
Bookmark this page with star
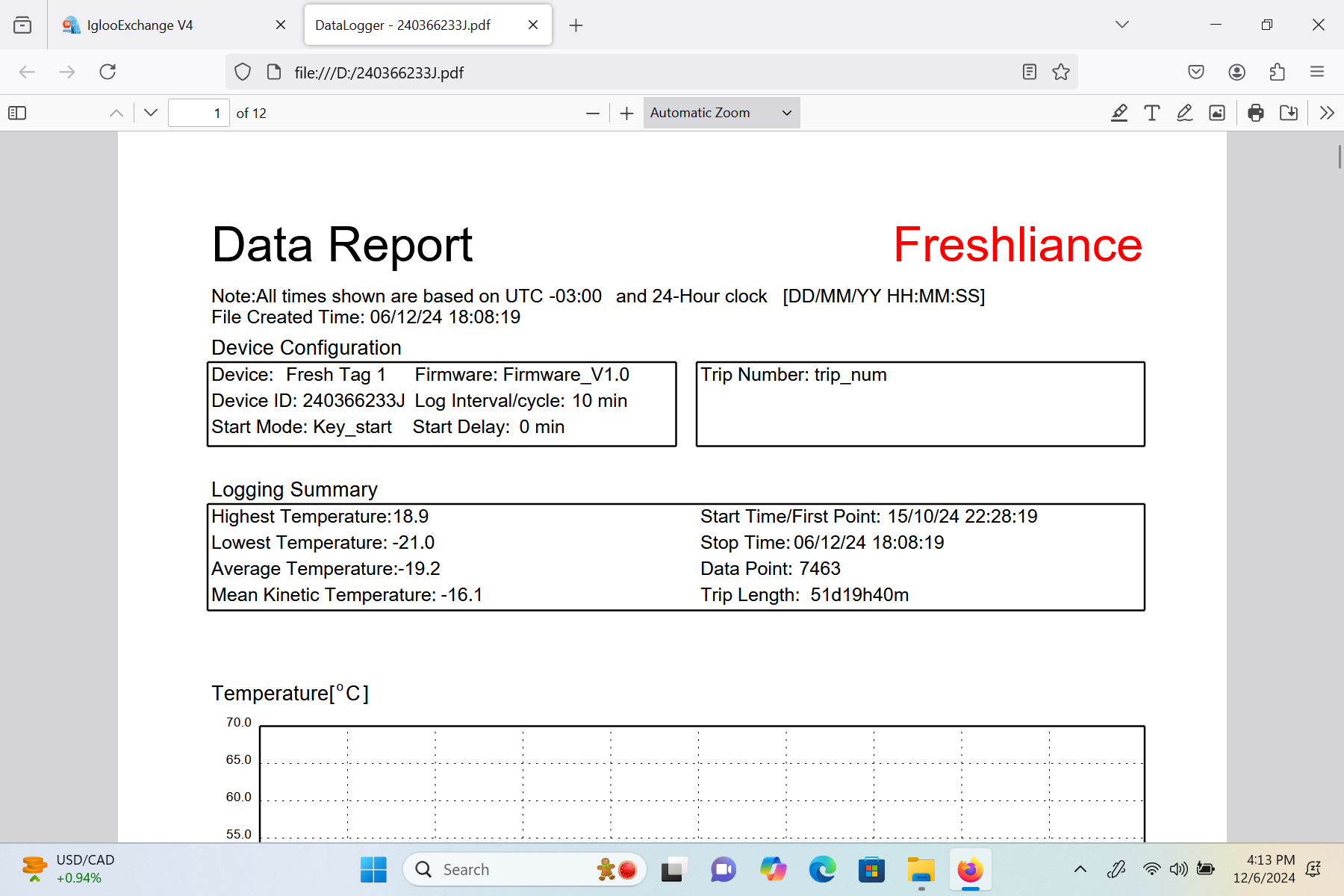pyautogui.click(x=1061, y=72)
